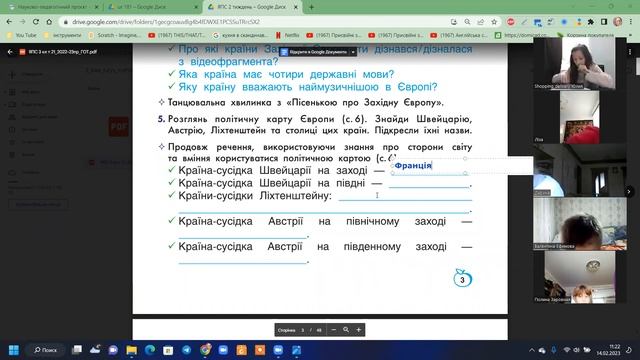Zoom out the PDF with minus button
640x360 pixels.
coord(333,330)
